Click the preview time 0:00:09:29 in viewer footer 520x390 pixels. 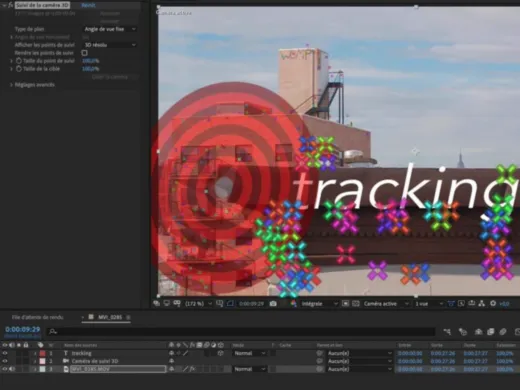coord(251,304)
